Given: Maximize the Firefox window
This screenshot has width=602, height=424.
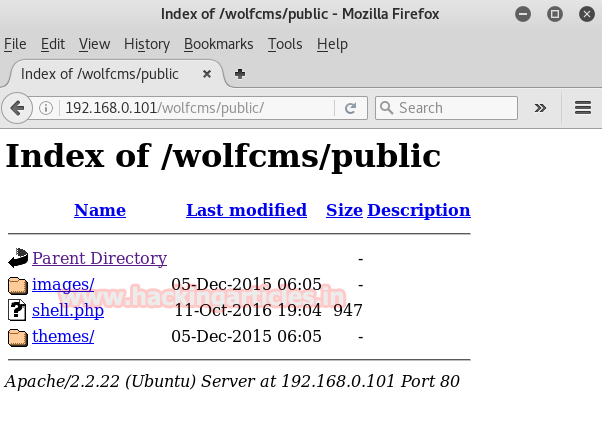Looking at the screenshot, I should pyautogui.click(x=555, y=14).
